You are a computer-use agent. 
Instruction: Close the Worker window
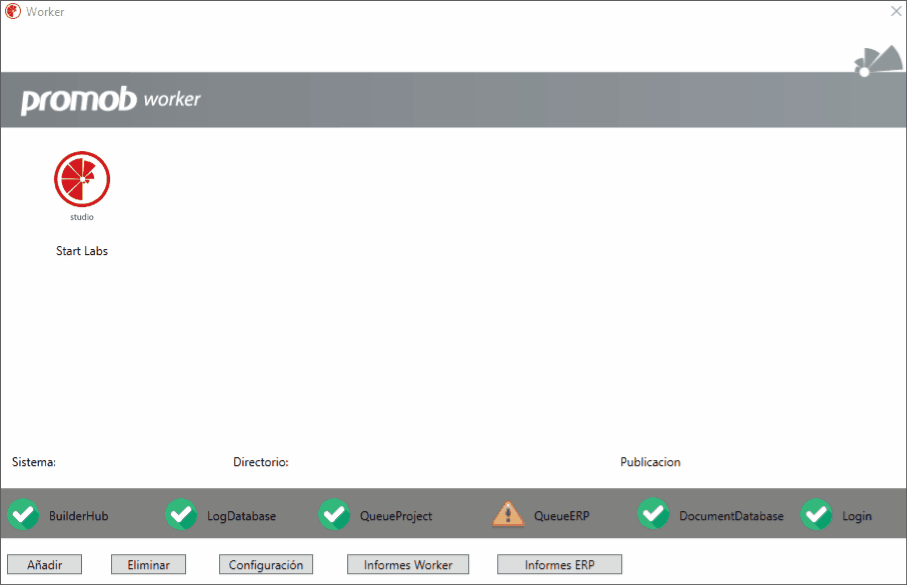pos(896,11)
